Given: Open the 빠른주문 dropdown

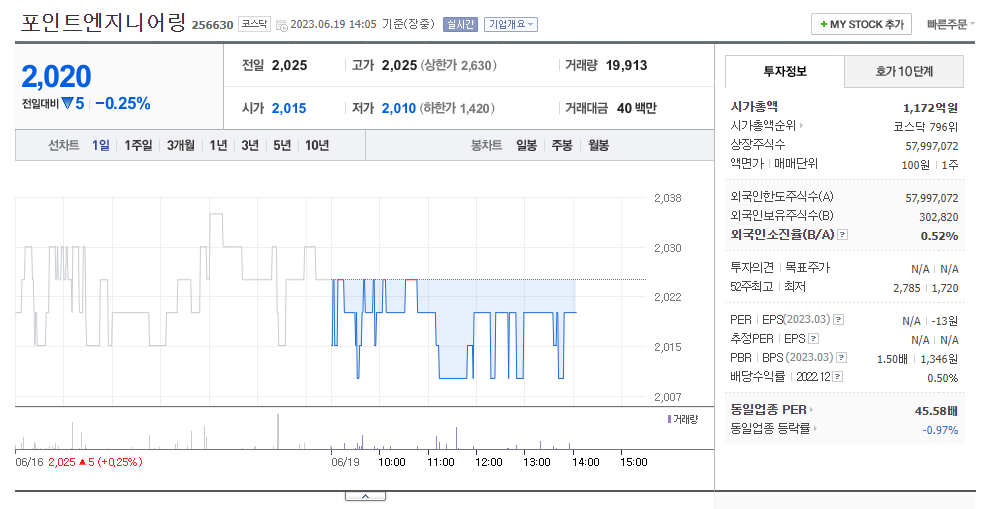Looking at the screenshot, I should point(951,24).
